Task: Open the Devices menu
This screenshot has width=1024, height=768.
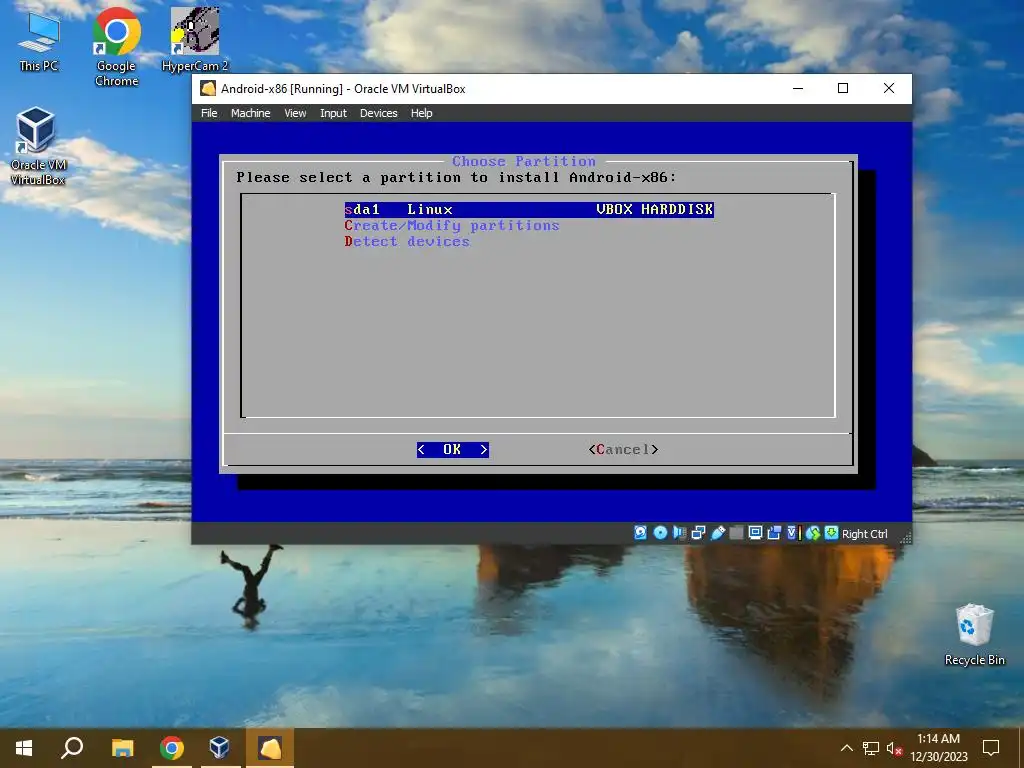Action: tap(379, 113)
